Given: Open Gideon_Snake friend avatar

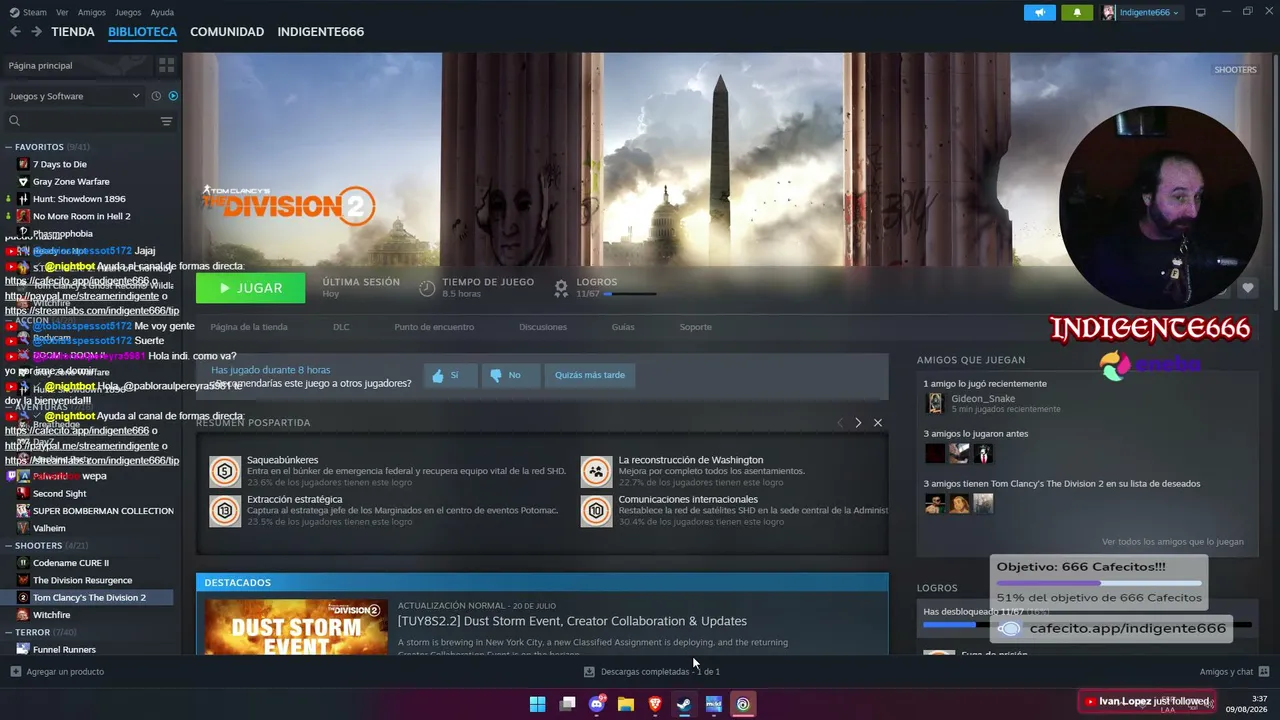Looking at the screenshot, I should (x=935, y=403).
